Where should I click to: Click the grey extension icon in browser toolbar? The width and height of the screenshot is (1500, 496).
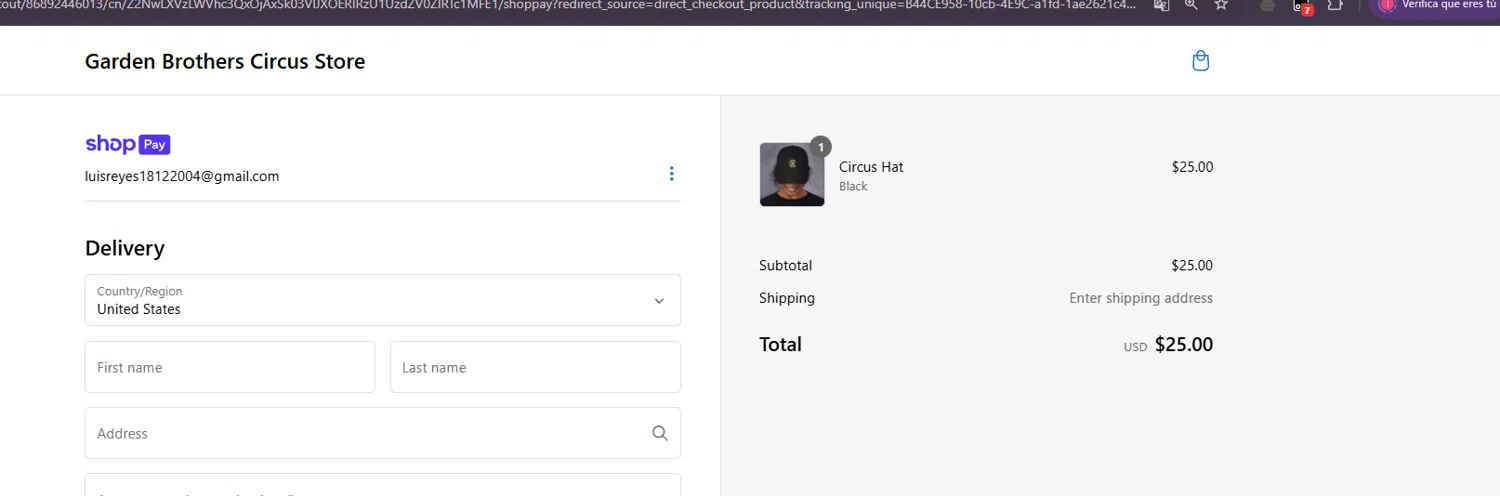tap(1269, 5)
